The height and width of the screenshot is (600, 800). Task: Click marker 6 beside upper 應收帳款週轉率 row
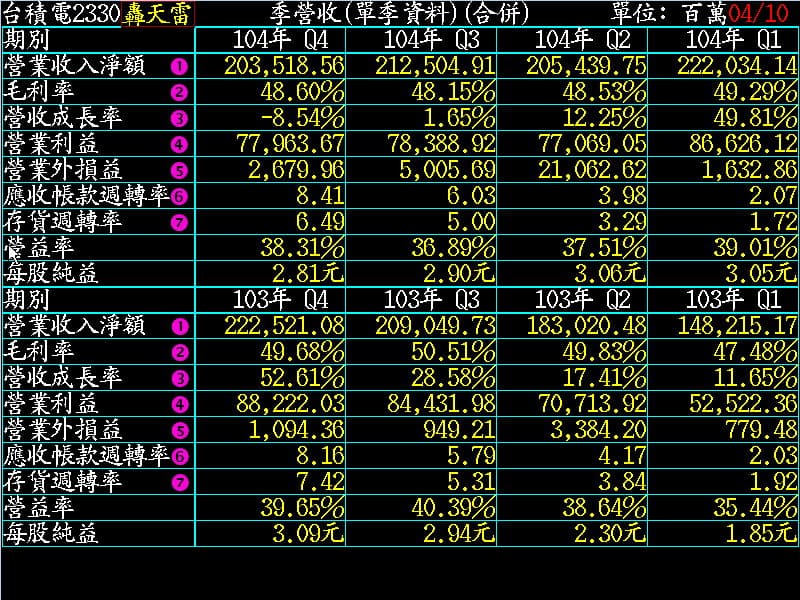179,196
